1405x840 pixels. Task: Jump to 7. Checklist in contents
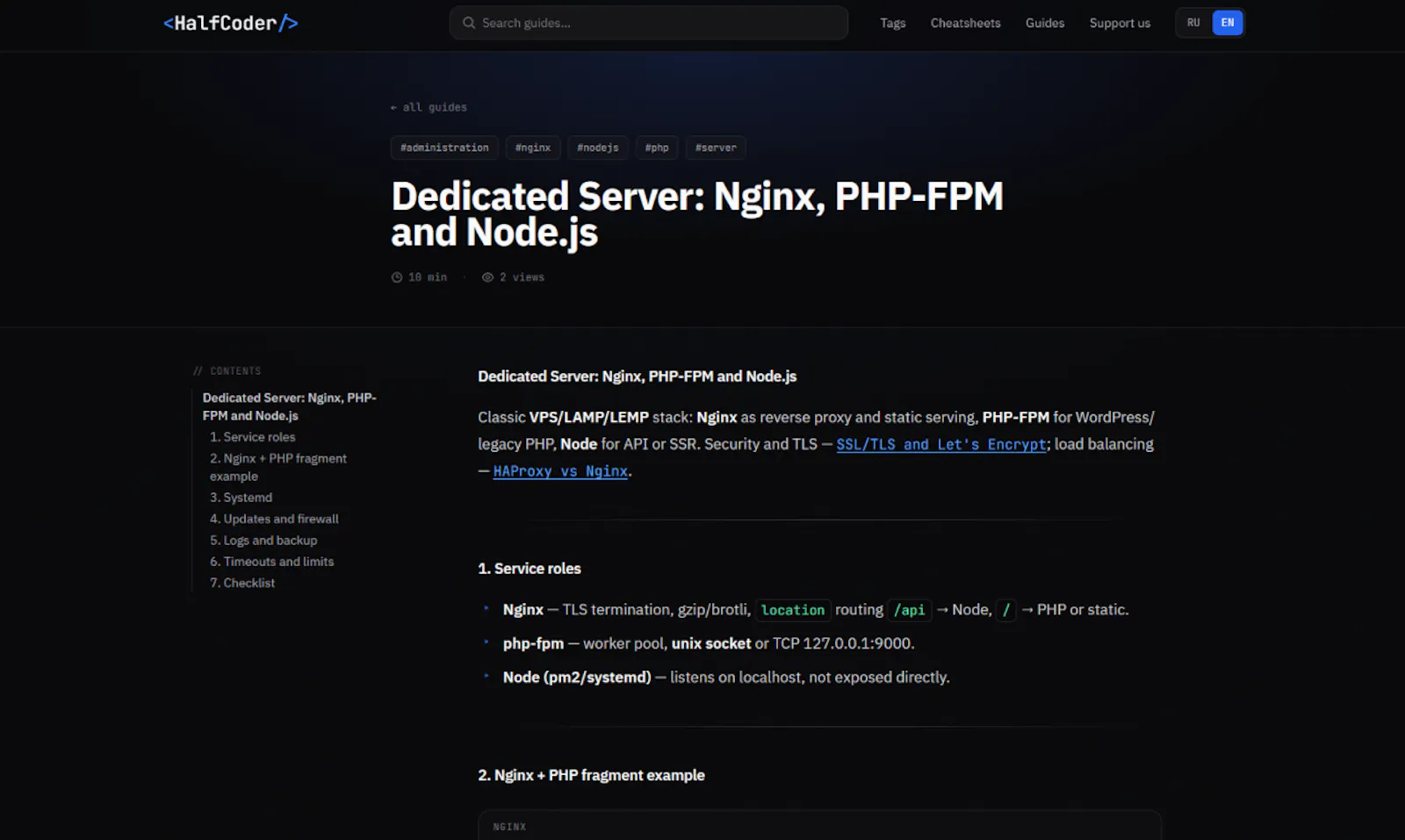242,583
